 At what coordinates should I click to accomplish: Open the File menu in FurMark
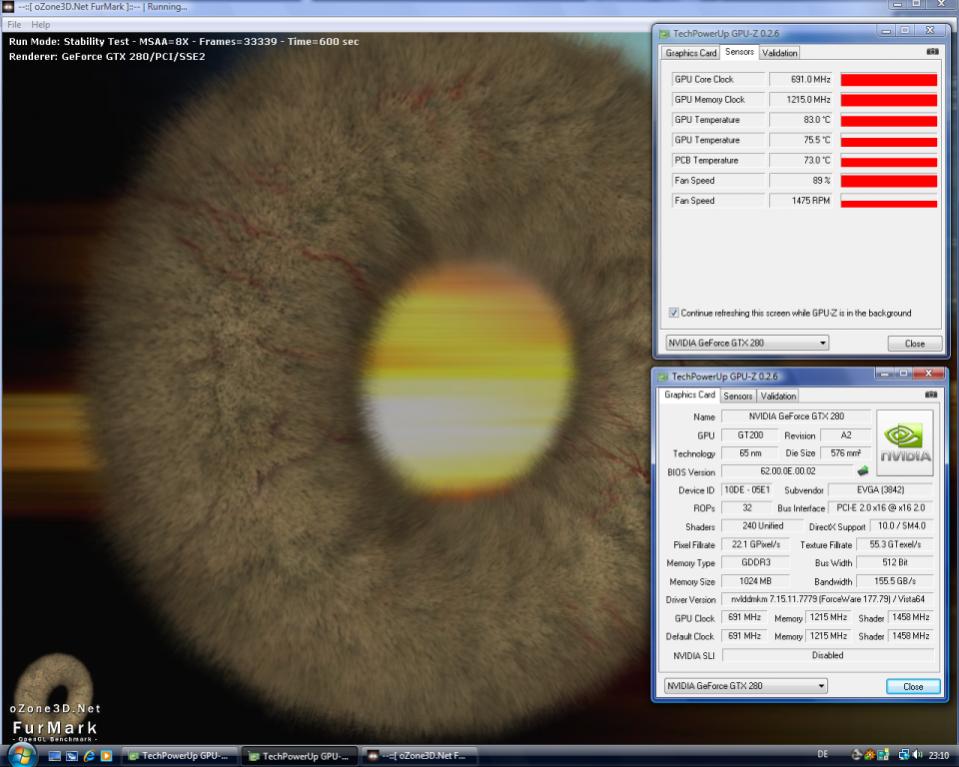pyautogui.click(x=14, y=24)
